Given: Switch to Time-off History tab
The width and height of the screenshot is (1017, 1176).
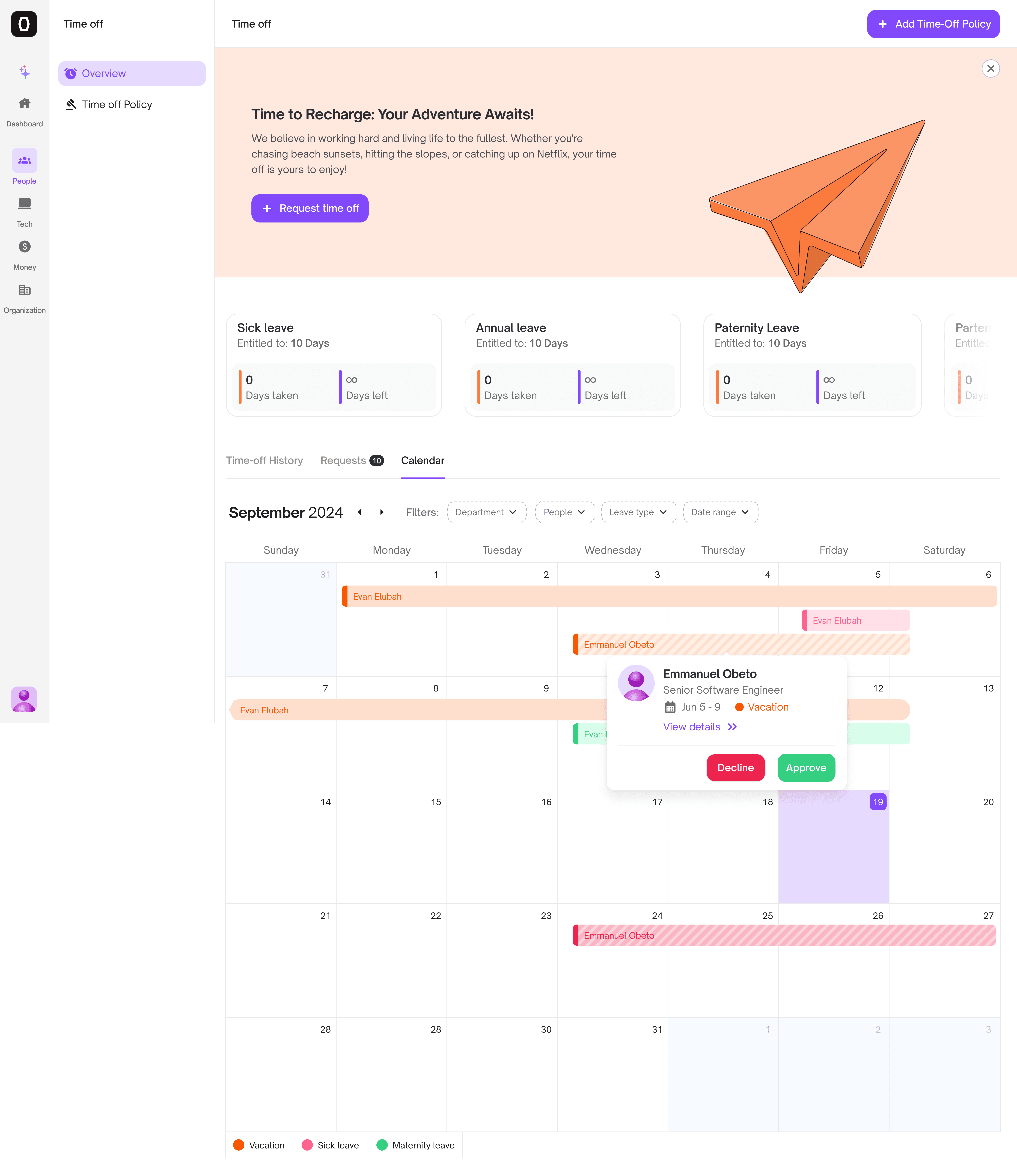Looking at the screenshot, I should point(264,460).
